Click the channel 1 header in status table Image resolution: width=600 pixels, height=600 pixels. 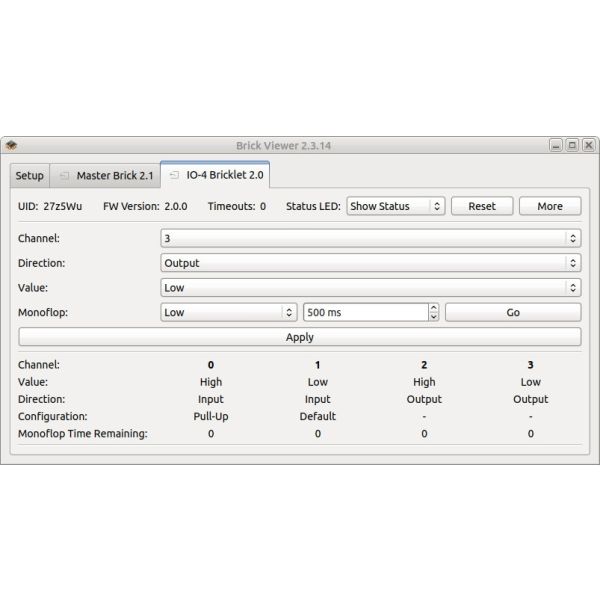click(318, 365)
